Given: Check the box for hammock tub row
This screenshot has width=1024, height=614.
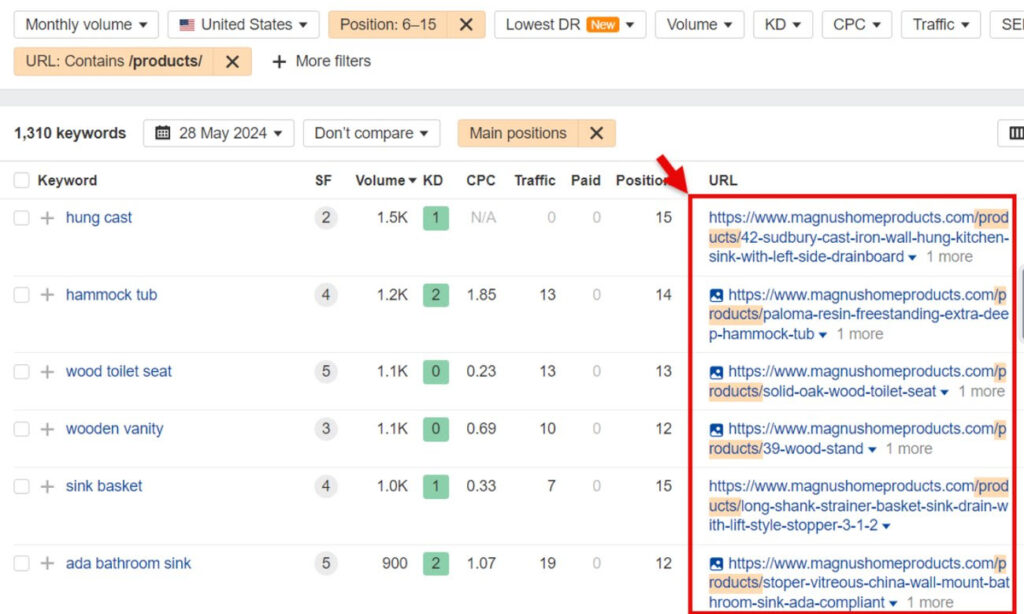Looking at the screenshot, I should (22, 295).
